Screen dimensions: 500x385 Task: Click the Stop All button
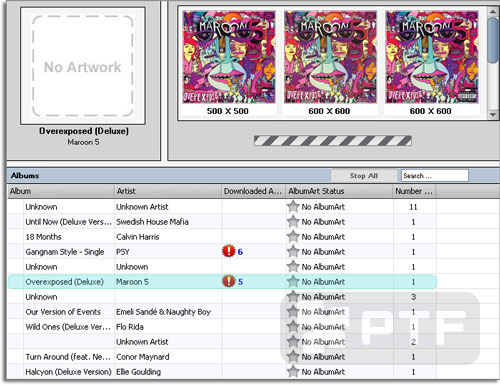[364, 176]
